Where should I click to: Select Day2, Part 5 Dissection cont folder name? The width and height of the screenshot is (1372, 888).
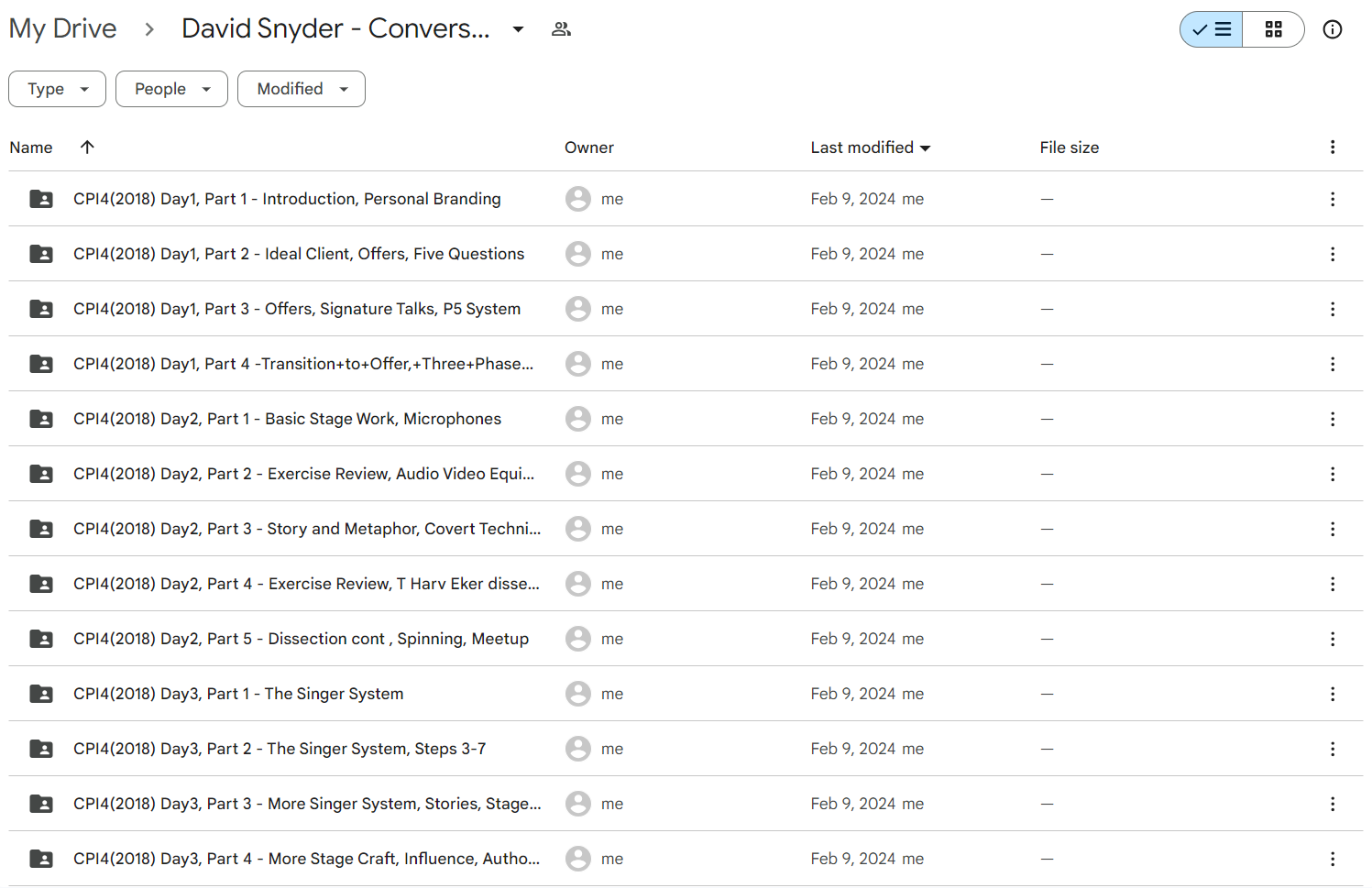[302, 639]
